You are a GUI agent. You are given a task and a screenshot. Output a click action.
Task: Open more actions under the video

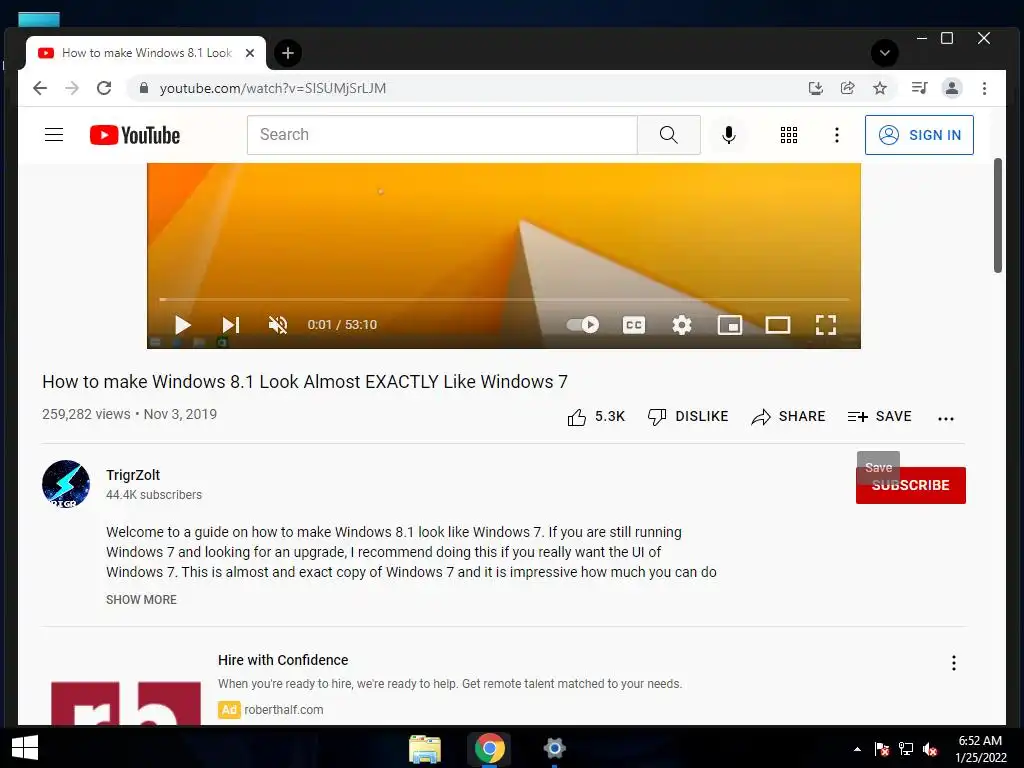click(946, 419)
